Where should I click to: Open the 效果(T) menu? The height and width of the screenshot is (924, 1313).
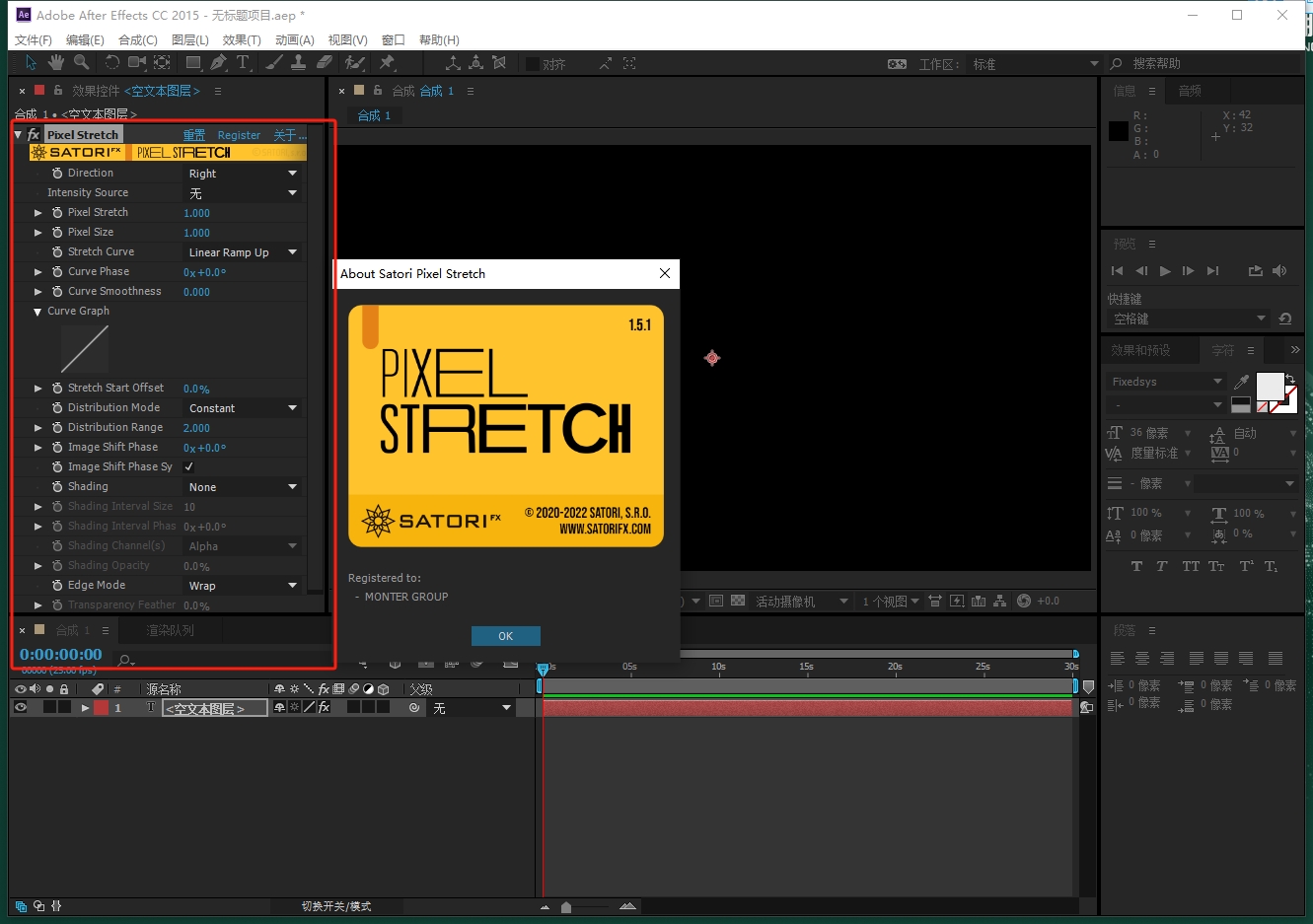point(242,39)
